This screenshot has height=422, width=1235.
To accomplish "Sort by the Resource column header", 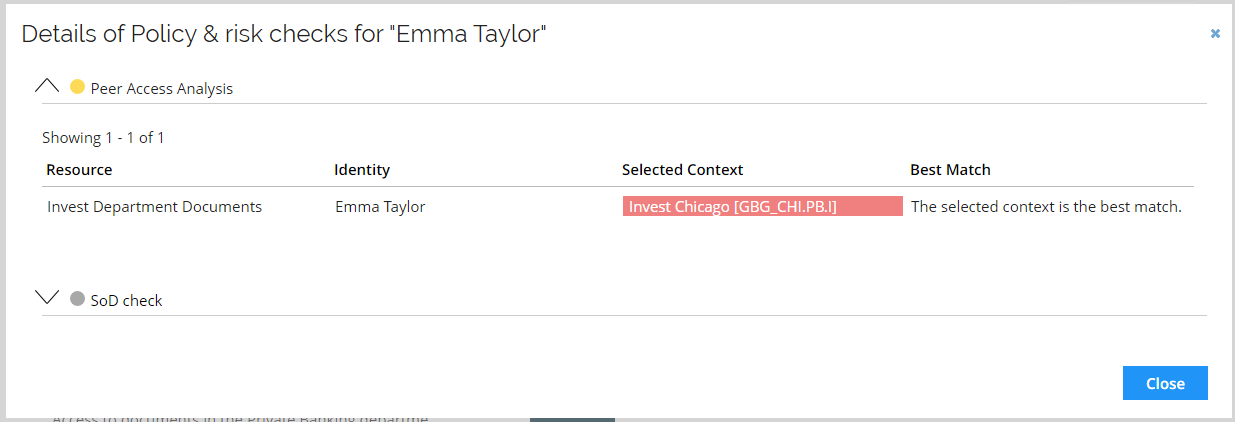I will [79, 169].
